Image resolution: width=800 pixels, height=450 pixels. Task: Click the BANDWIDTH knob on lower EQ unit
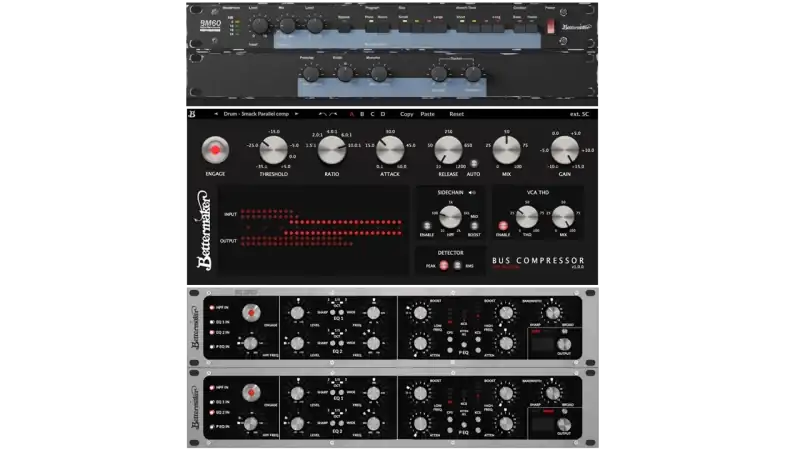pos(553,393)
